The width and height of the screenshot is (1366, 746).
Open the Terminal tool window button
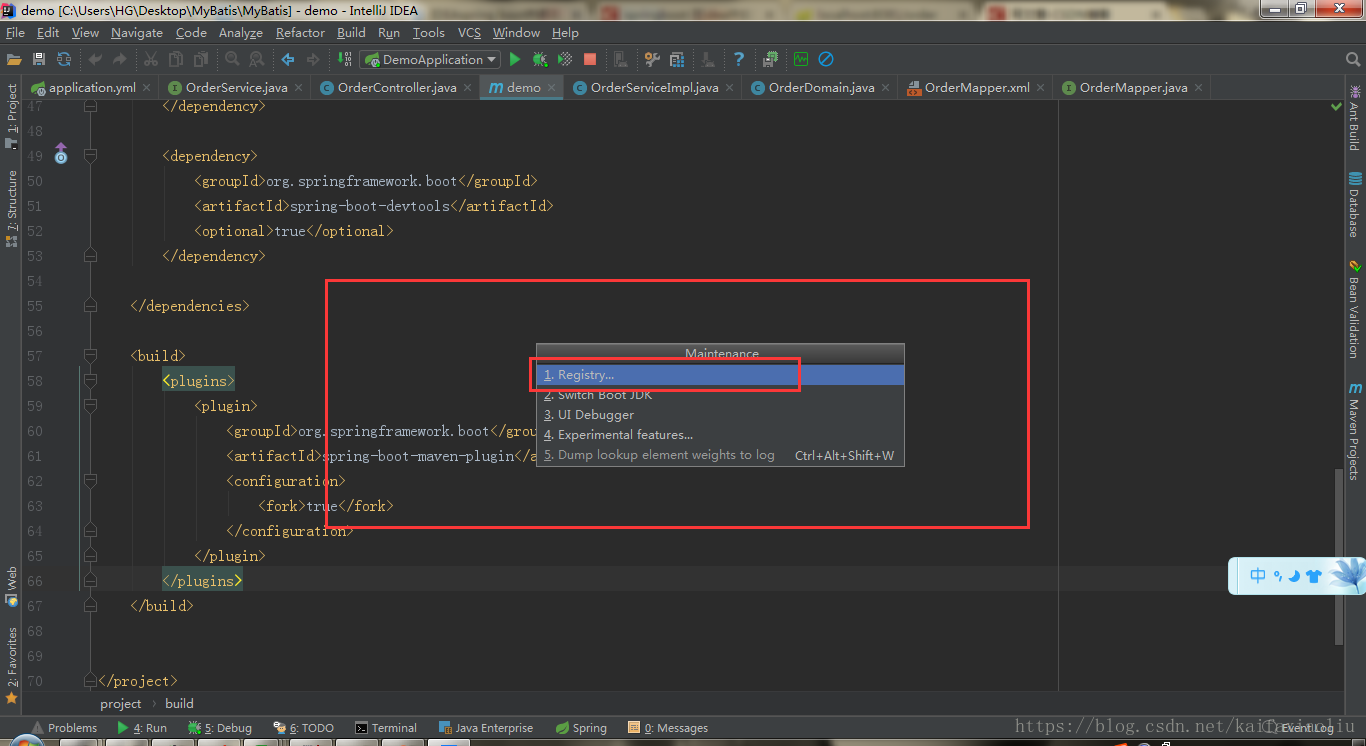pos(386,728)
